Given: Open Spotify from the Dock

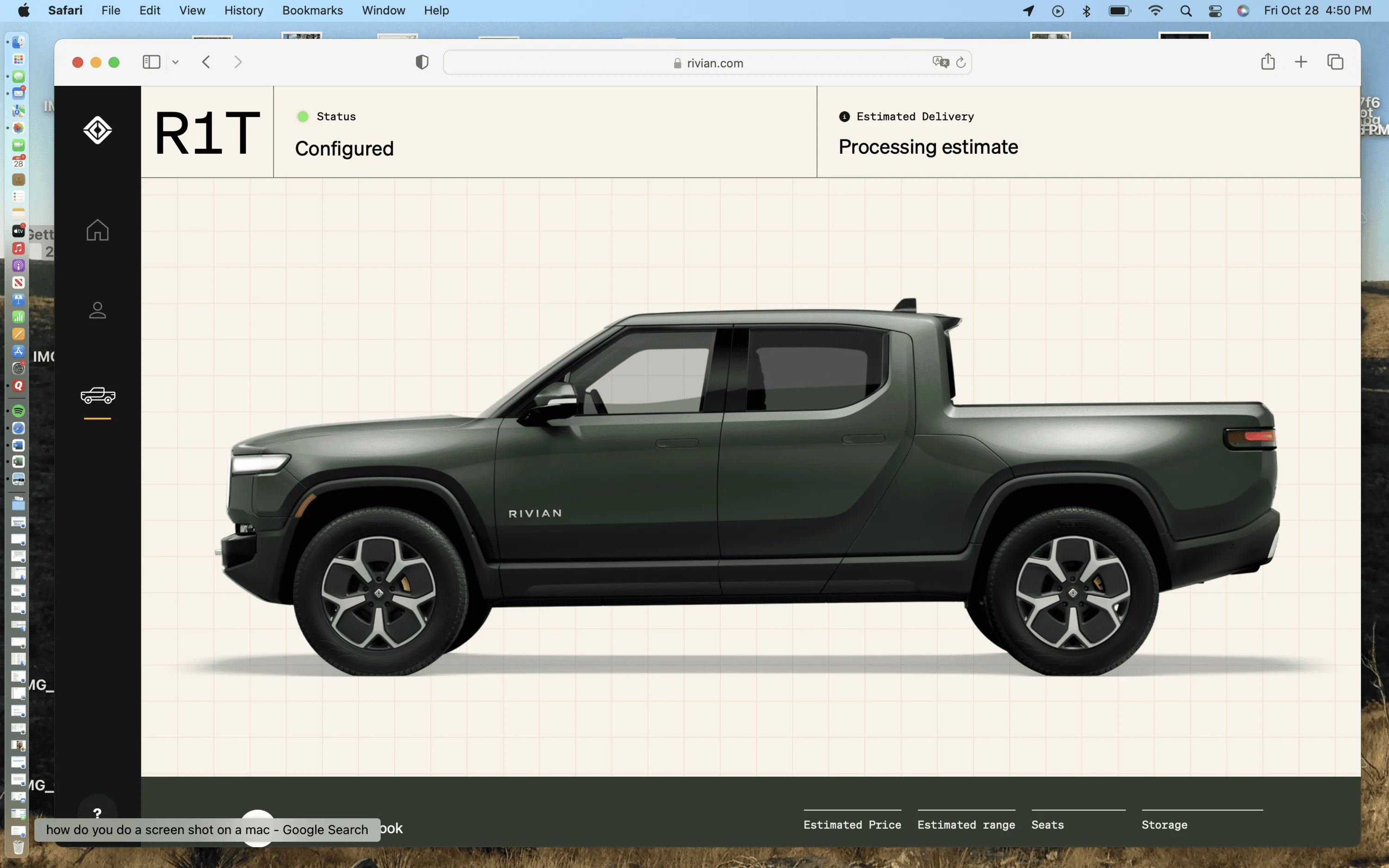Looking at the screenshot, I should tap(19, 411).
